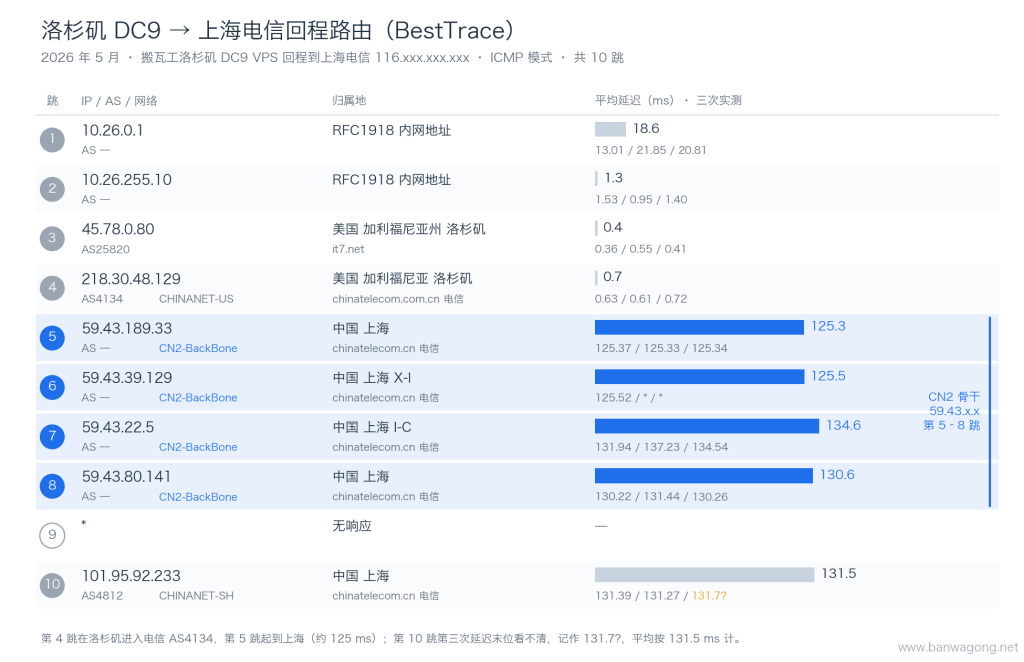Screen dimensions: 1024x662
Task: Click hop number 3 circle badge
Action: coord(52,238)
